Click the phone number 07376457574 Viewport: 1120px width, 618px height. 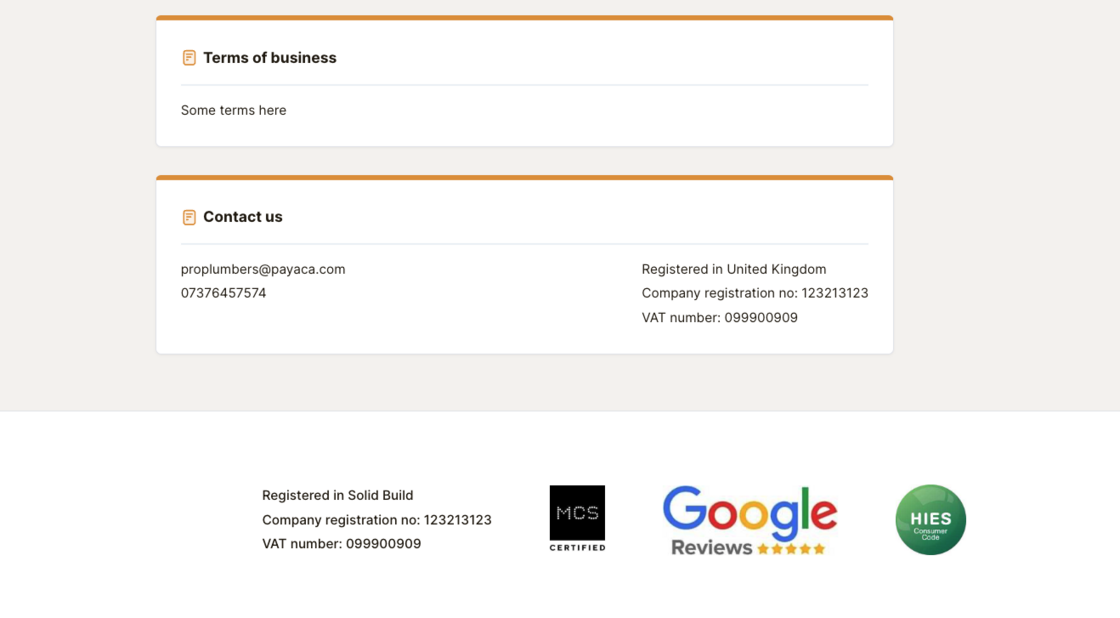224,293
